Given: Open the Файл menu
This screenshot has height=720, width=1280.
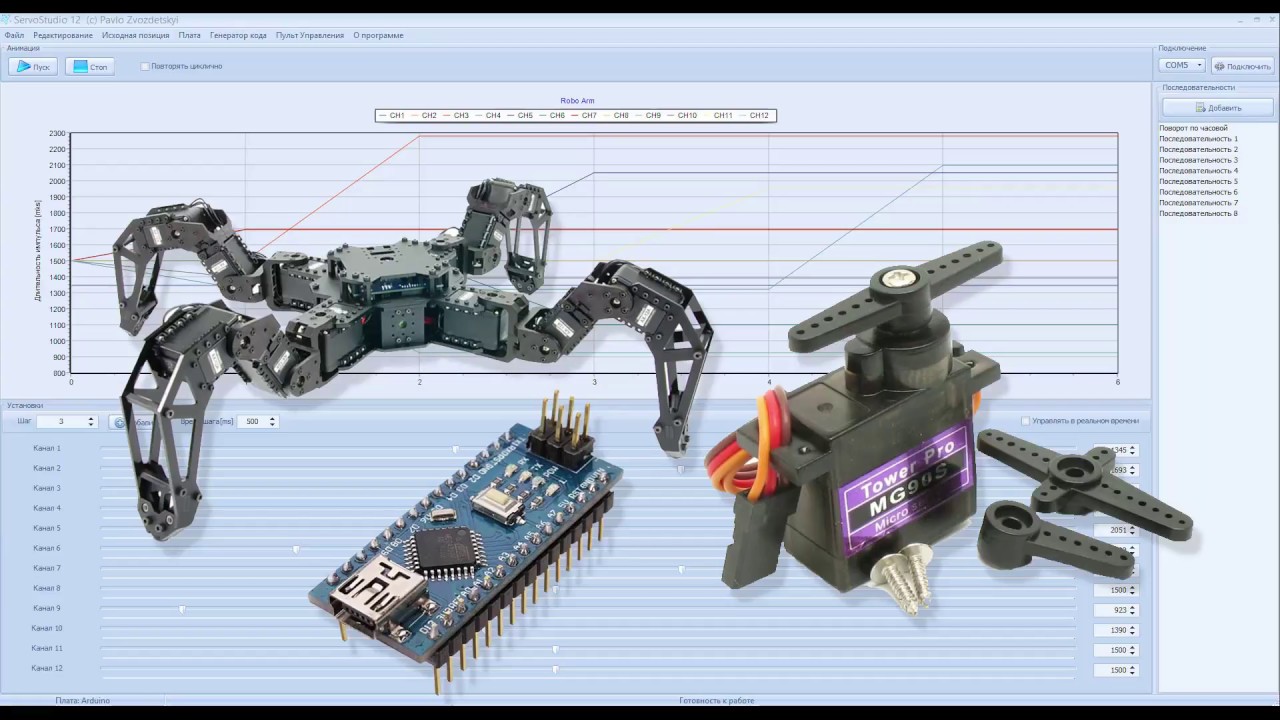Looking at the screenshot, I should coord(14,35).
